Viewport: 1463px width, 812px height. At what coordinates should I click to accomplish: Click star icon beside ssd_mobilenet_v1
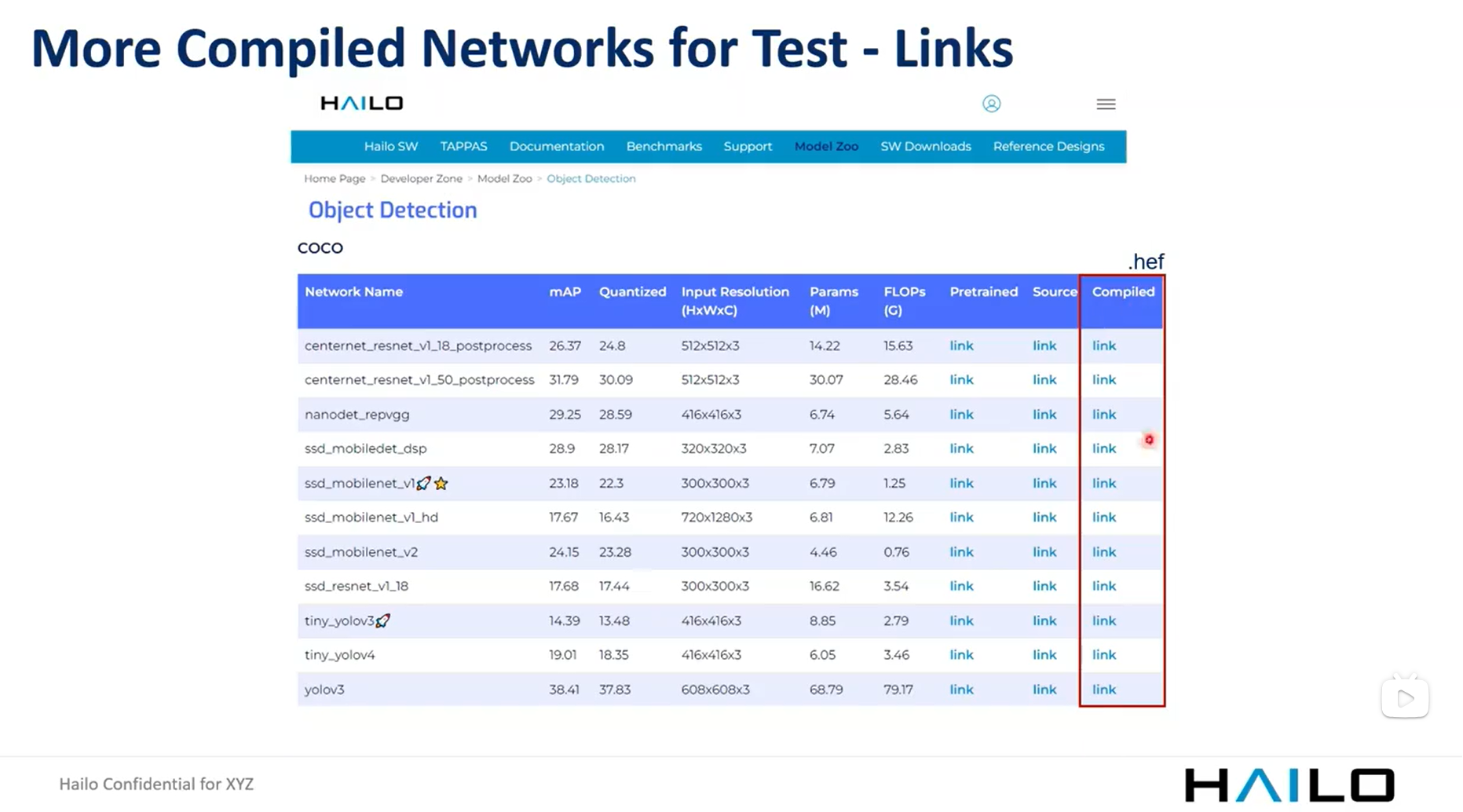click(441, 483)
